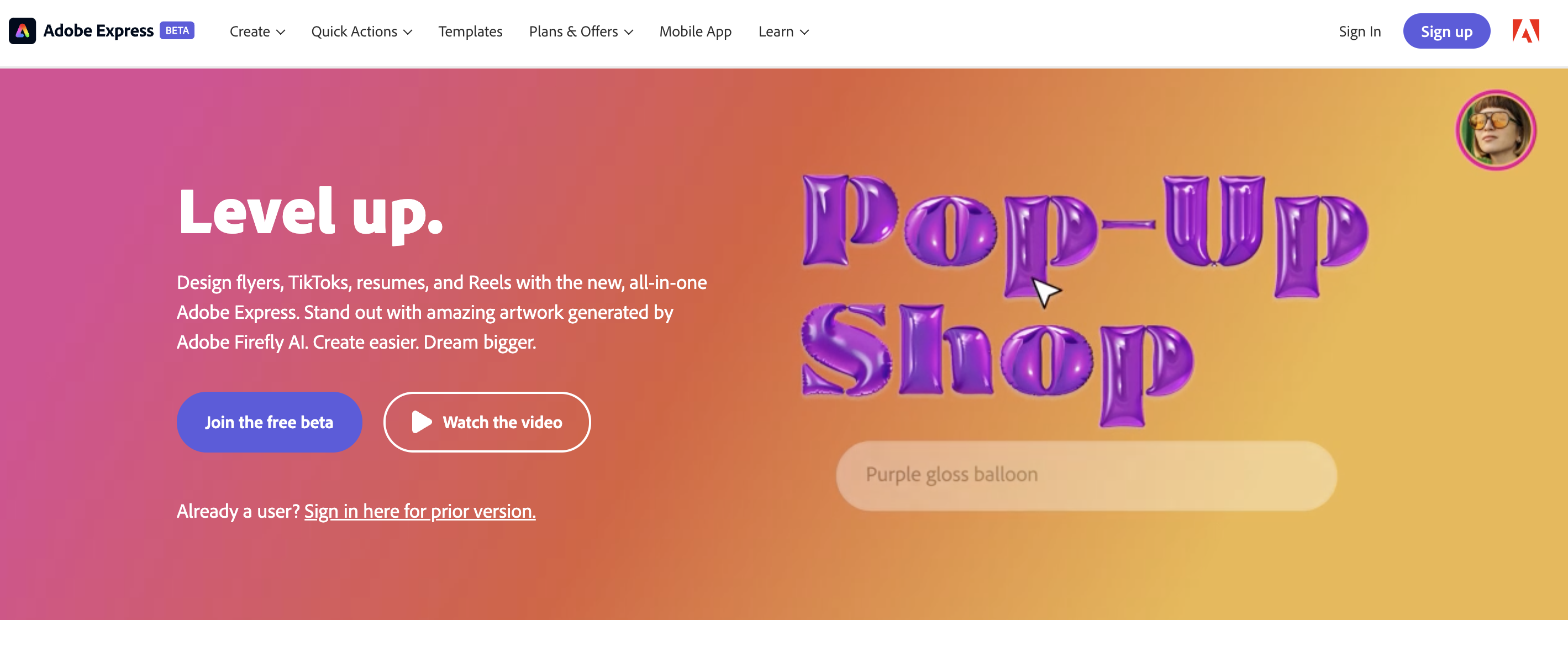Viewport: 1568px width, 652px height.
Task: Expand the Plans & Offers dropdown chevron
Action: tap(629, 32)
